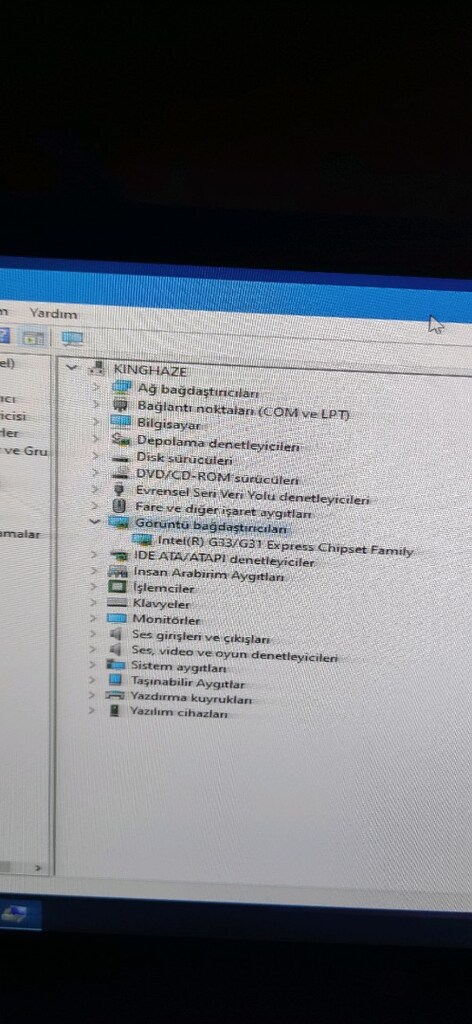472x1024 pixels.
Task: Select Sistem aygıtları label
Action: [178, 667]
